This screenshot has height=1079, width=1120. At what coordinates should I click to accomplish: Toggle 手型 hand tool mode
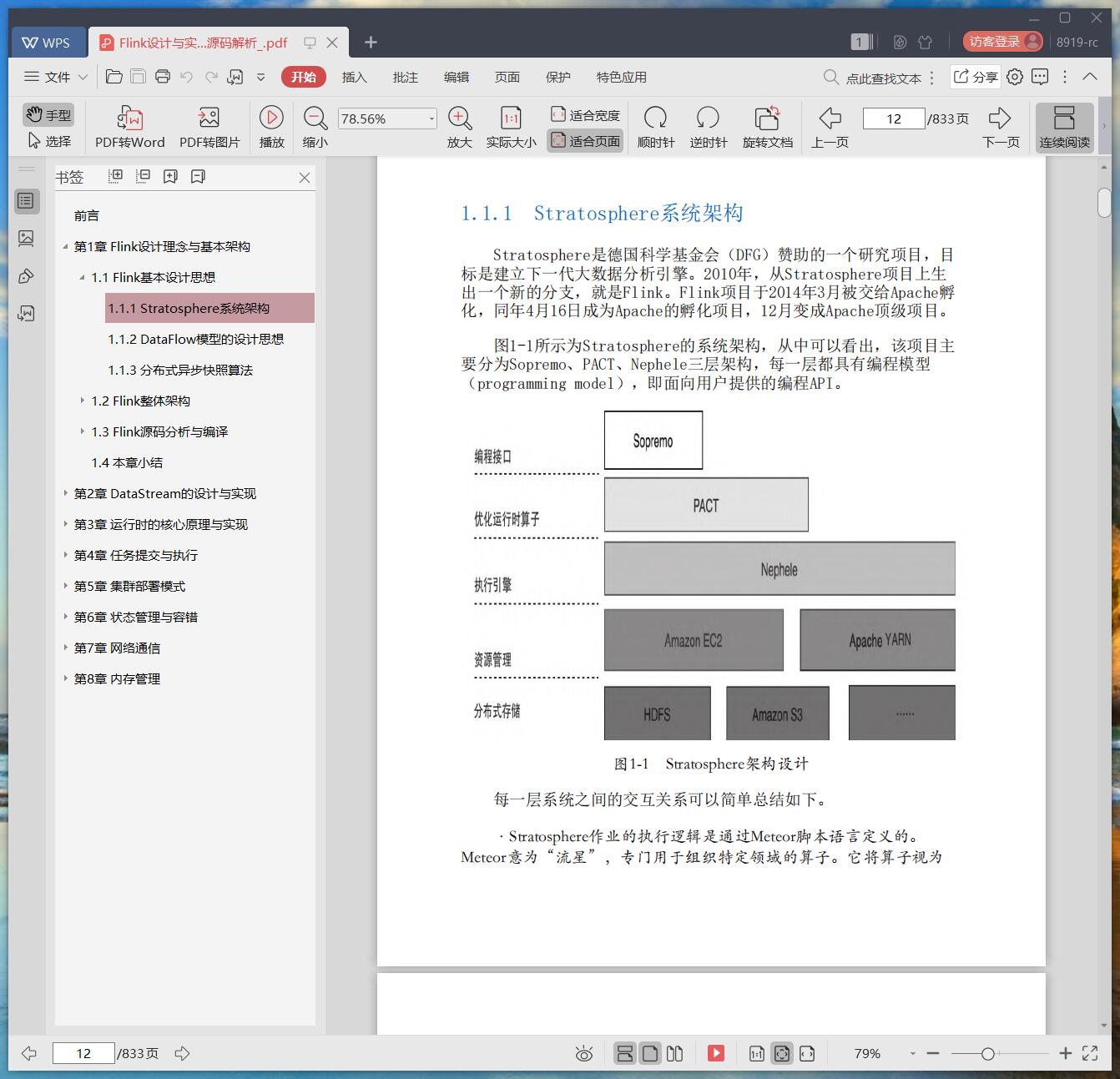48,114
